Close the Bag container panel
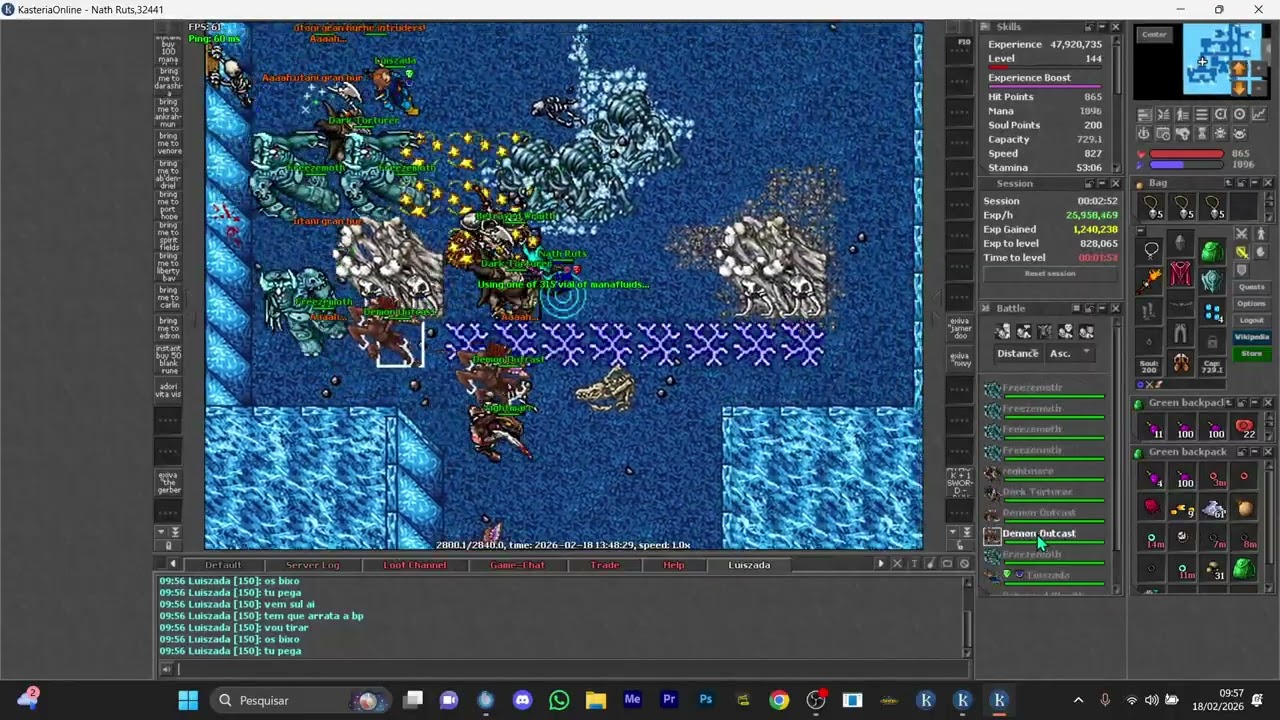The width and height of the screenshot is (1280, 720). click(1268, 183)
